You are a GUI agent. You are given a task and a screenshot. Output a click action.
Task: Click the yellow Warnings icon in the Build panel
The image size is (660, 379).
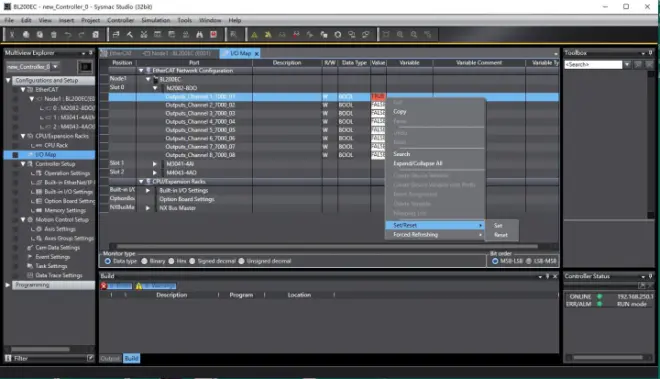139,286
